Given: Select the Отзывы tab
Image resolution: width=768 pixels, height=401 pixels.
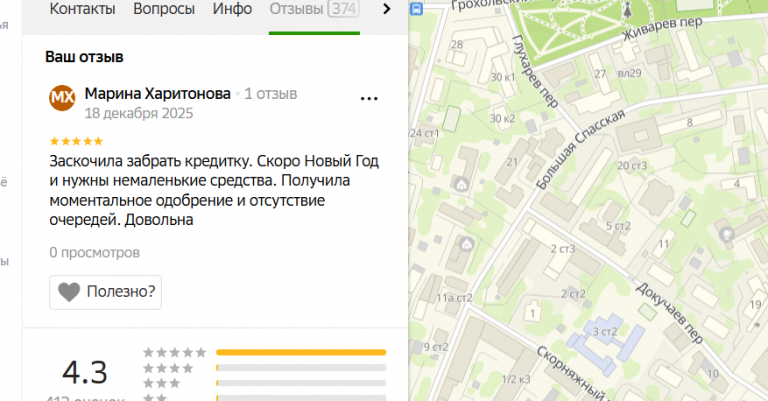Looking at the screenshot, I should 314,9.
